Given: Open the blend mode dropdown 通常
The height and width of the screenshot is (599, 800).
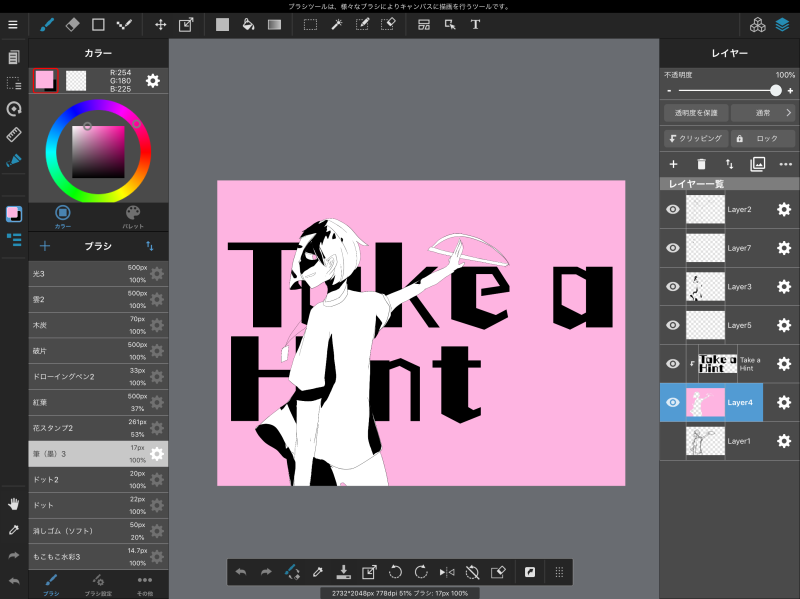Looking at the screenshot, I should [762, 113].
